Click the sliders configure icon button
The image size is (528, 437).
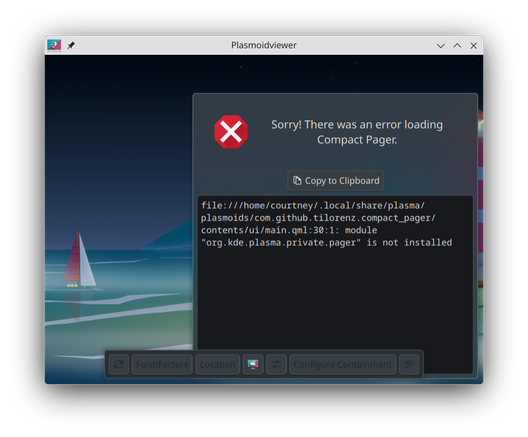[x=276, y=364]
